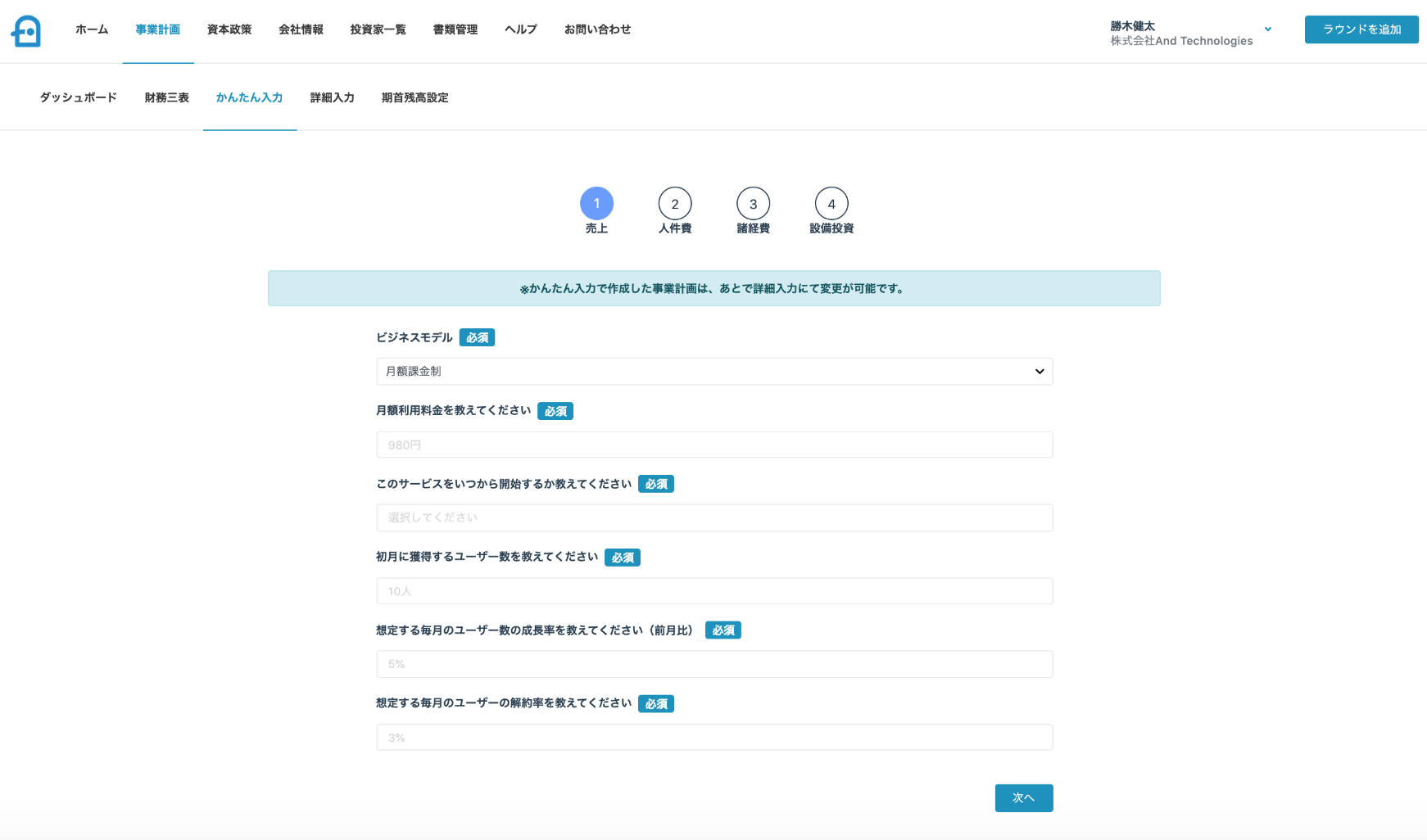Switch to ダッシュボード tab
This screenshot has width=1427, height=840.
click(x=79, y=97)
